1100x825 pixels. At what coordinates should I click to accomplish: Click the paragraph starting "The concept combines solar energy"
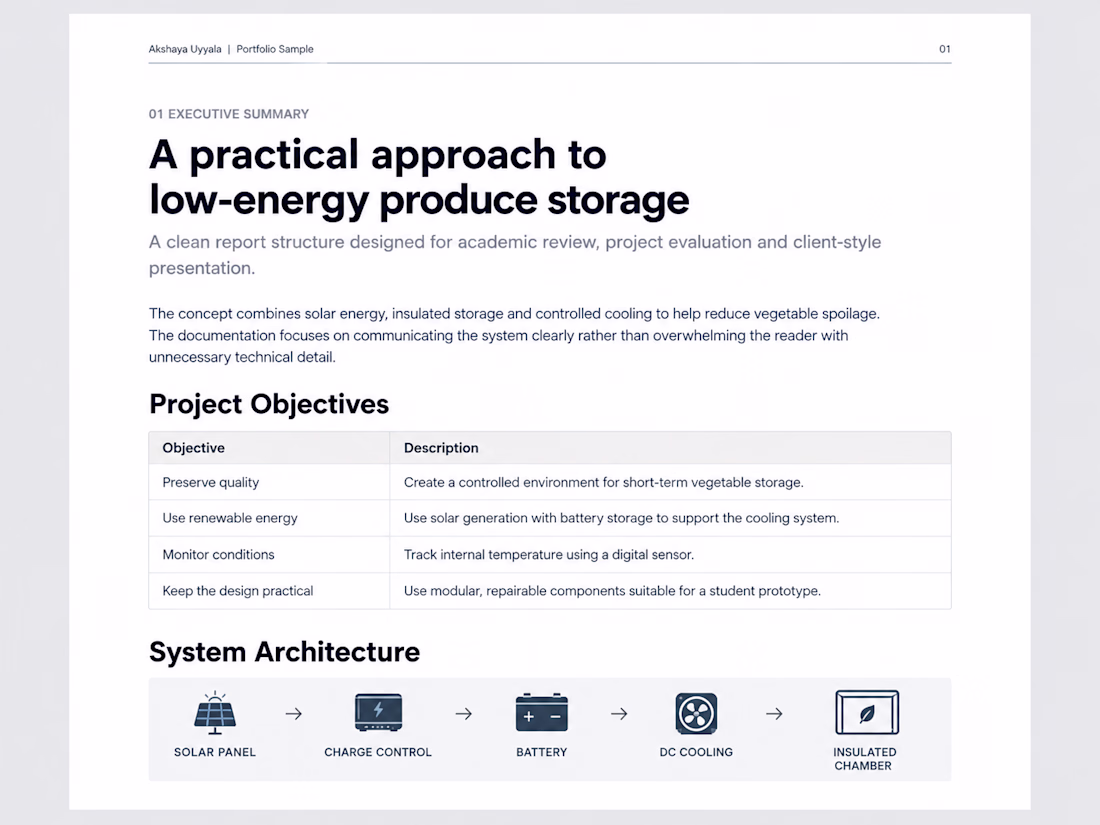[x=514, y=335]
